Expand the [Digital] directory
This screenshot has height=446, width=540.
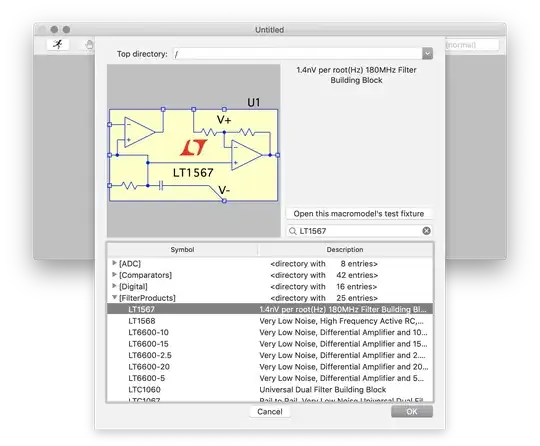pos(114,286)
